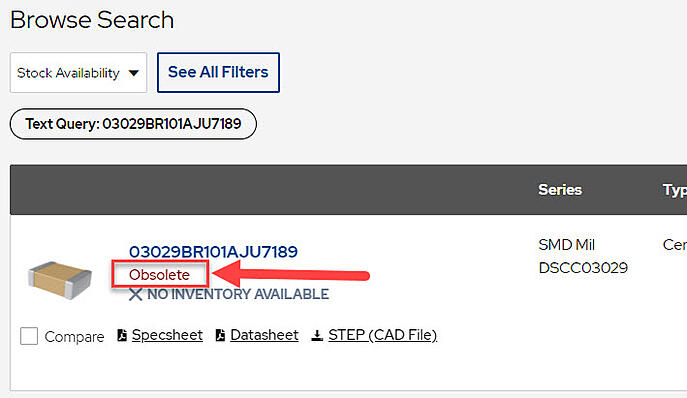Click the Stock Availability dropdown arrow

tap(134, 73)
